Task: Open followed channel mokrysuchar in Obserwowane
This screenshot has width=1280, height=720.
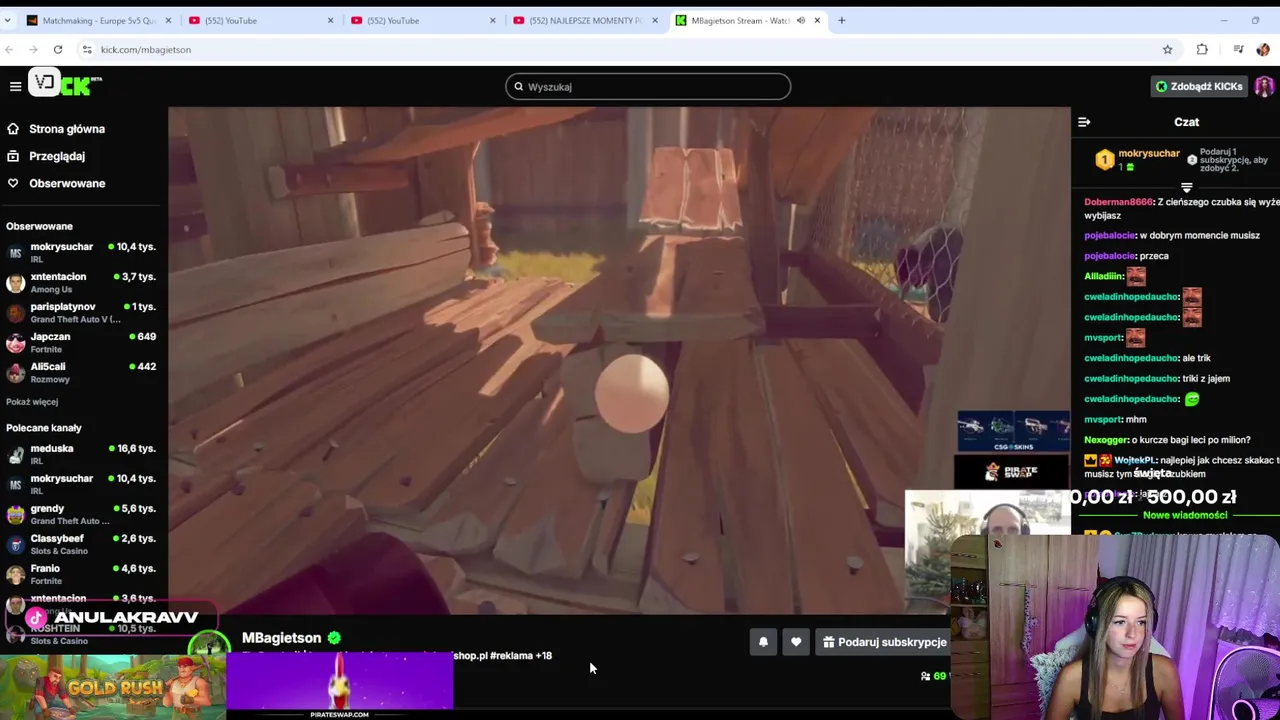Action: coord(81,252)
